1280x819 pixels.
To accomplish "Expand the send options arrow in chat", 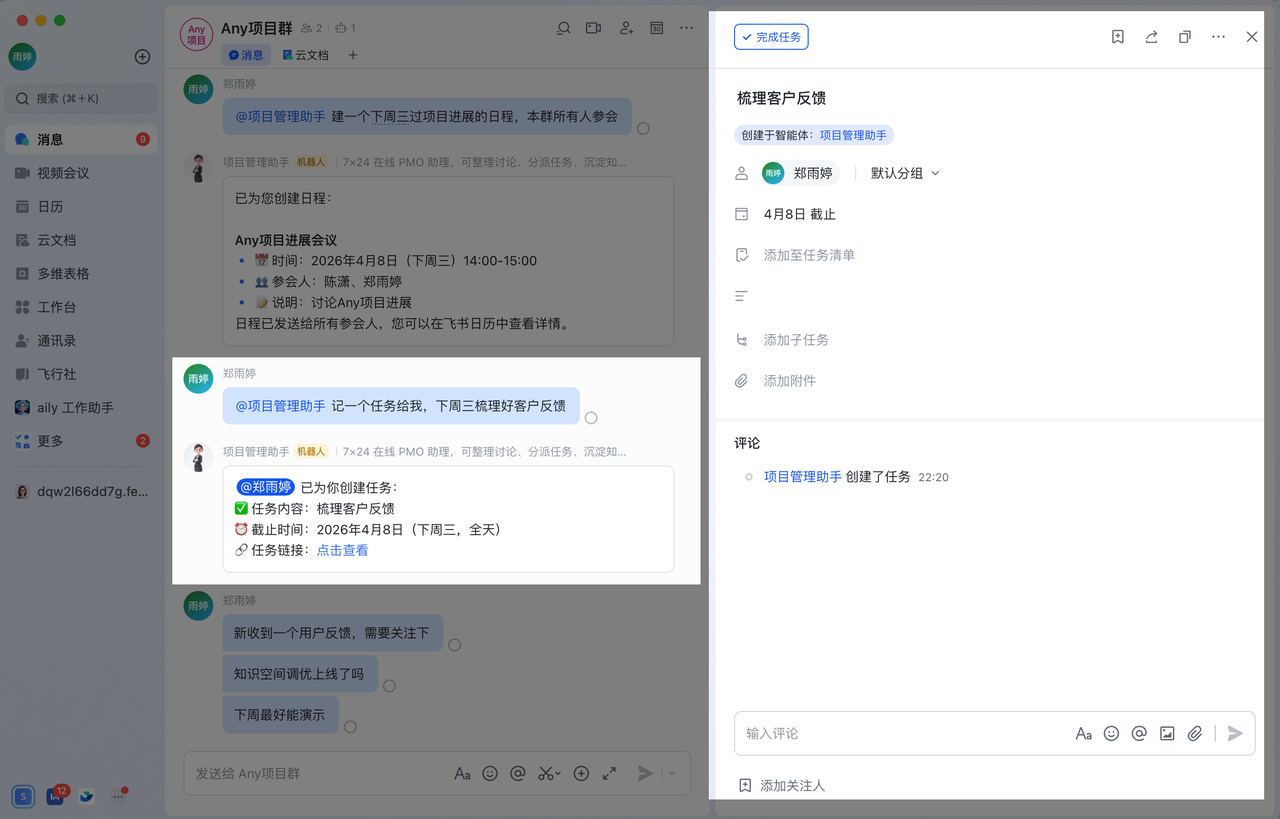I will click(x=672, y=773).
